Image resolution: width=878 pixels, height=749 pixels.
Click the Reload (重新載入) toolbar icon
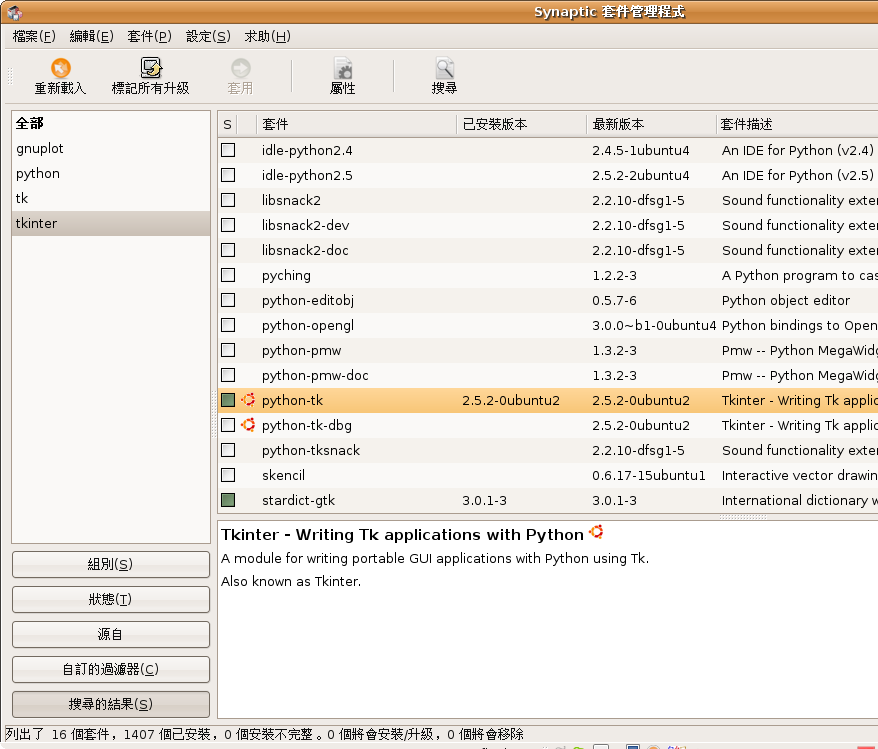click(60, 68)
